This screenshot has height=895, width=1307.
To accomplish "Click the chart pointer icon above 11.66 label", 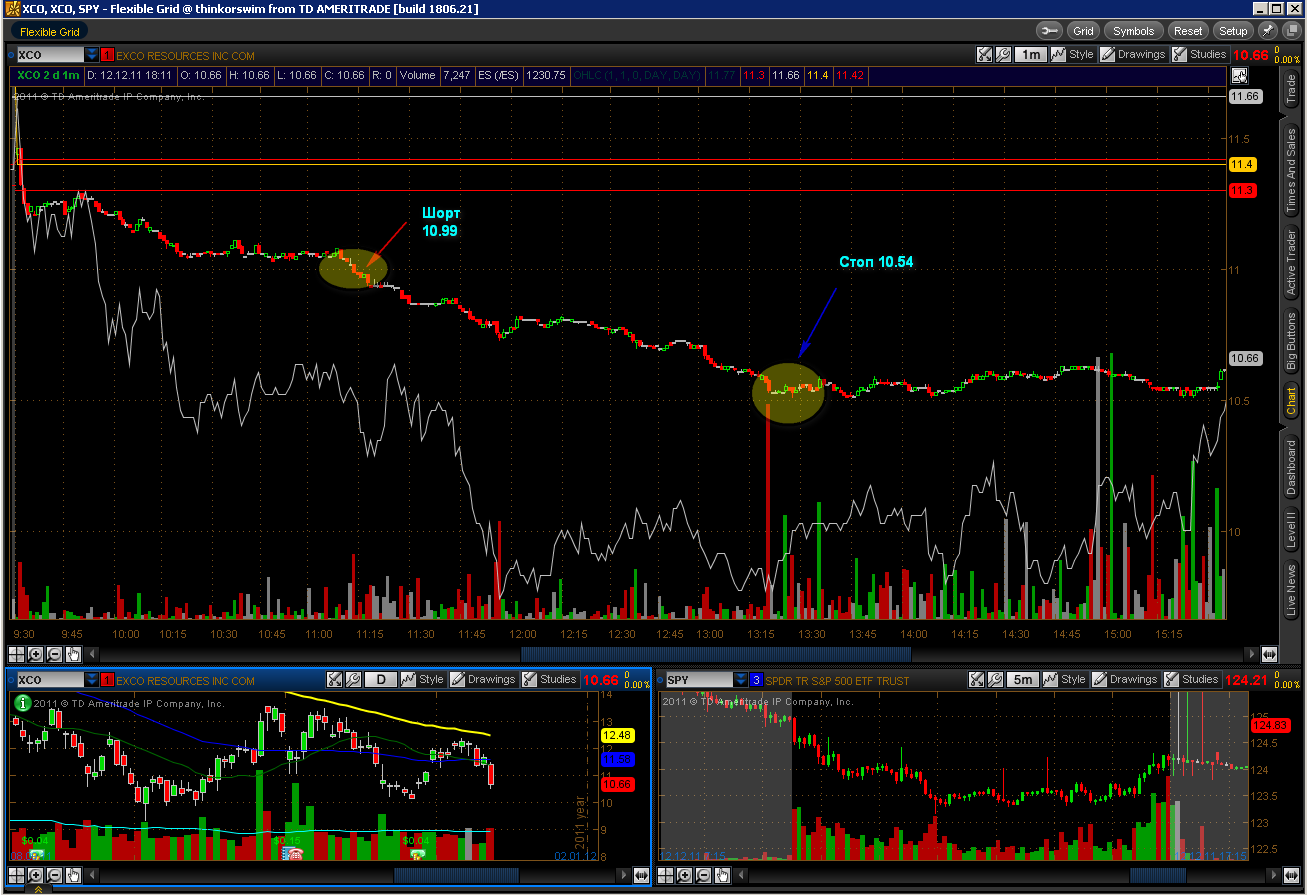I will click(1240, 75).
